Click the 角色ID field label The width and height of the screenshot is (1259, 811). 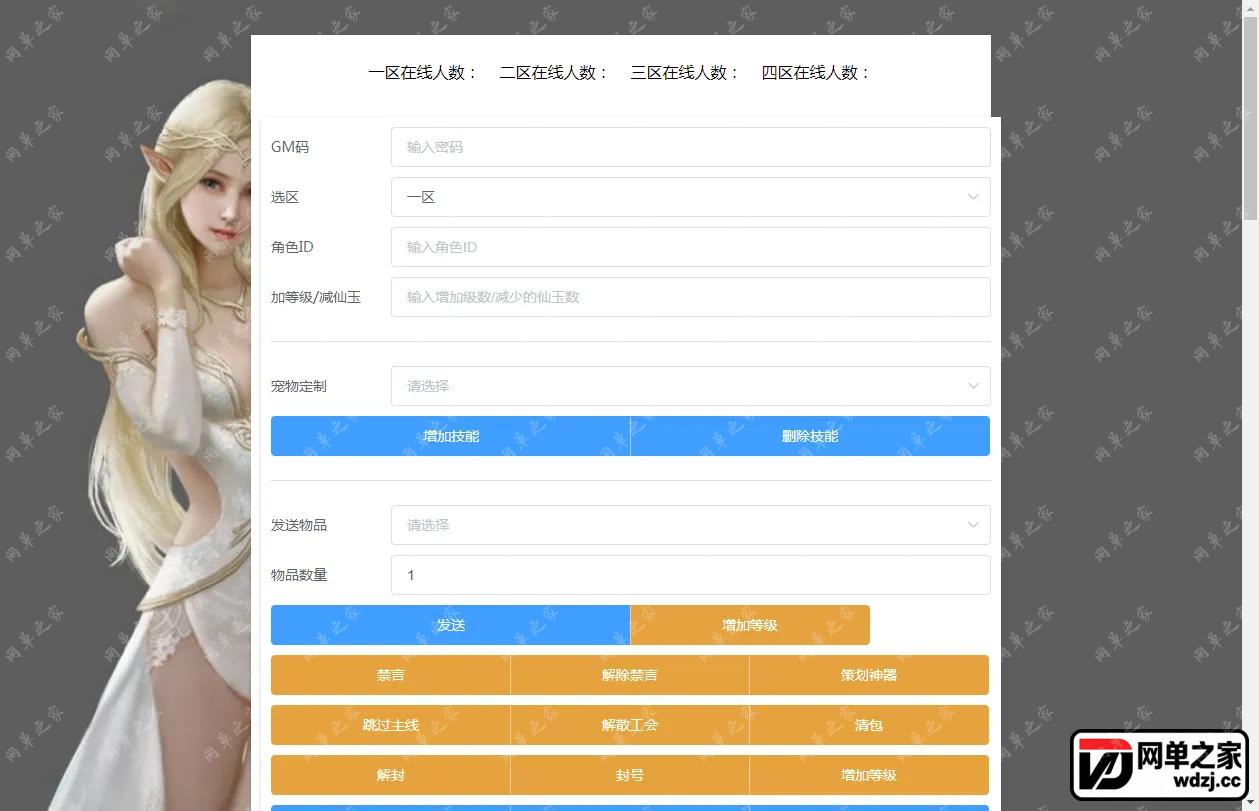(x=292, y=247)
